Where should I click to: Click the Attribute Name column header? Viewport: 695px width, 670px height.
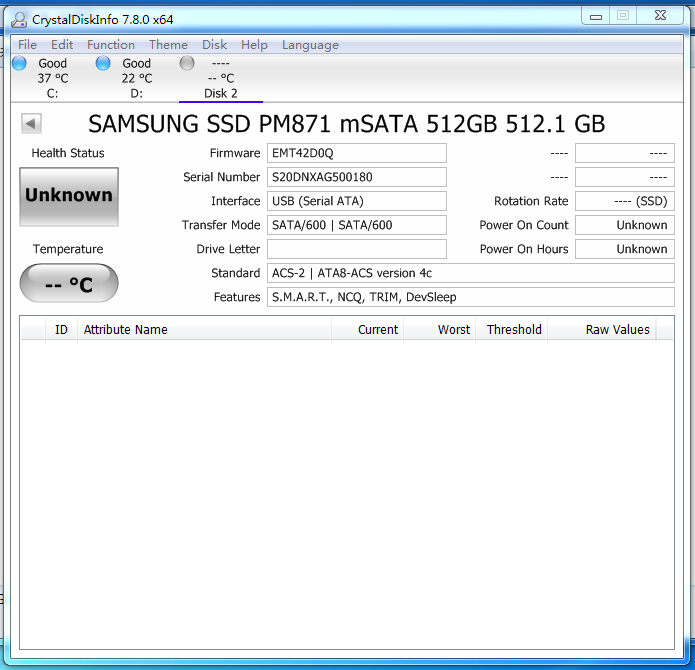point(204,329)
